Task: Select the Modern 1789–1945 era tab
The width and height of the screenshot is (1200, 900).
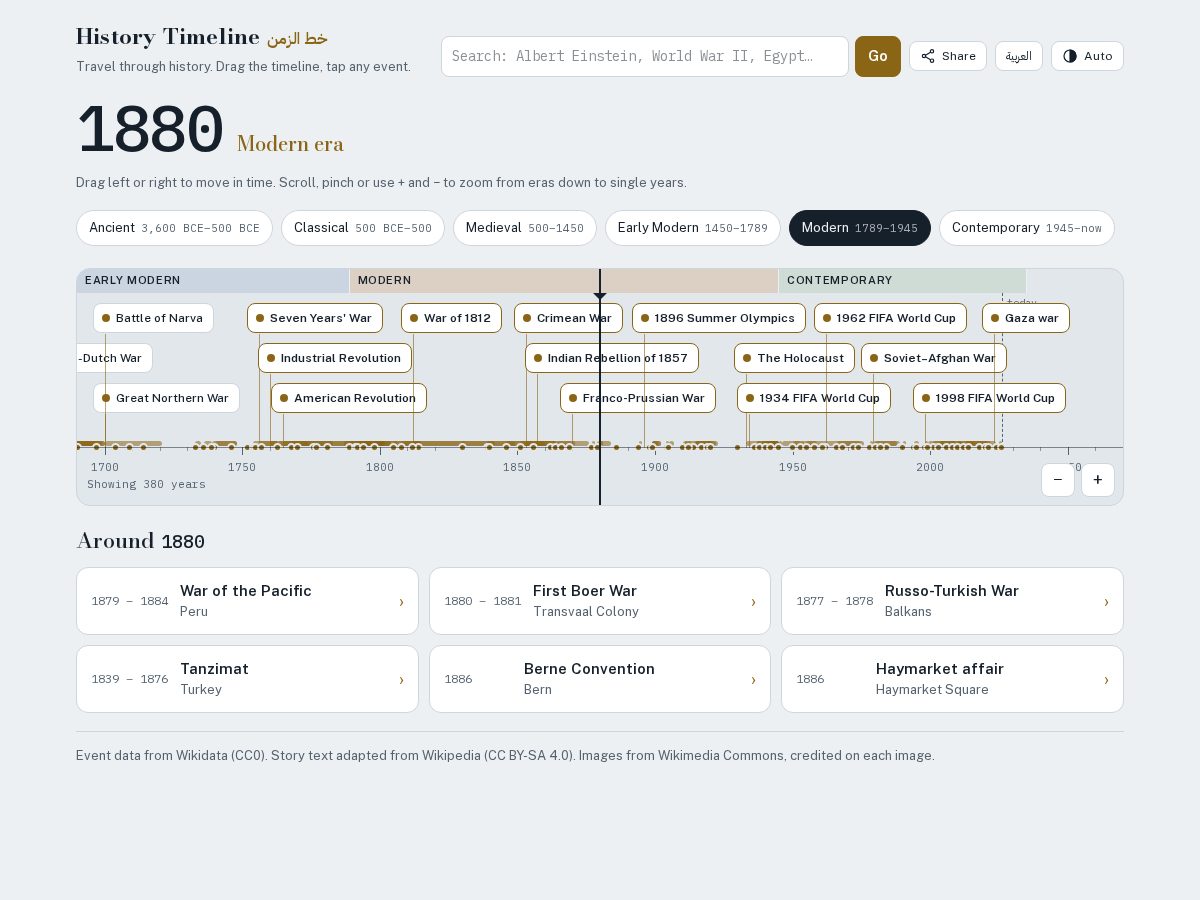Action: pos(860,228)
